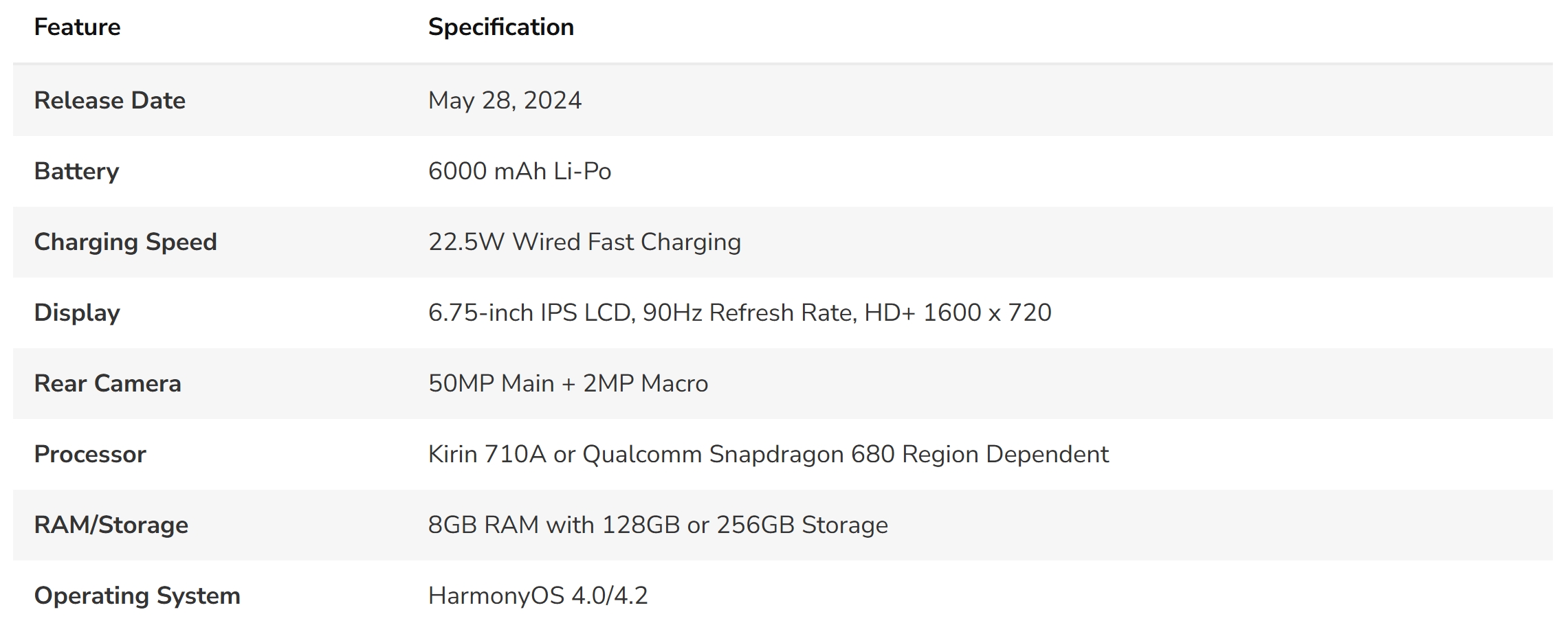Select the RAM/Storage row label
The width and height of the screenshot is (1568, 623).
pyautogui.click(x=111, y=525)
